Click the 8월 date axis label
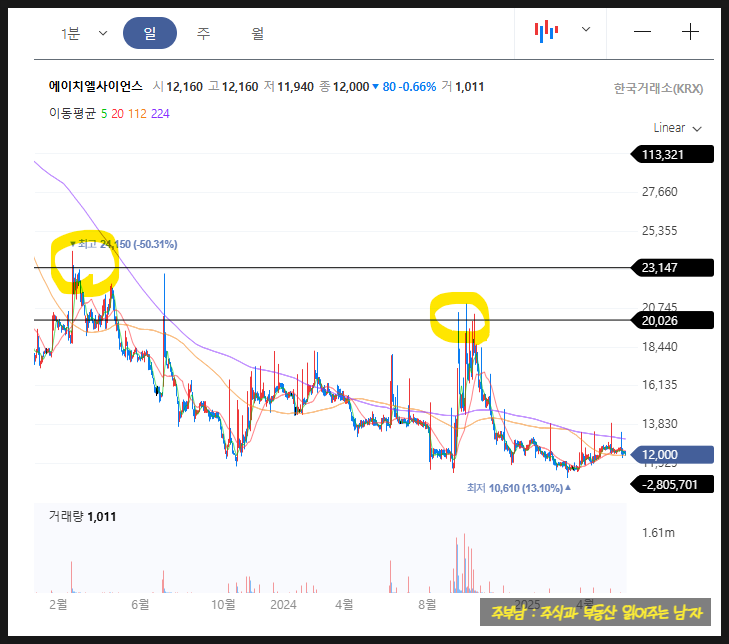729x644 pixels. pyautogui.click(x=427, y=604)
